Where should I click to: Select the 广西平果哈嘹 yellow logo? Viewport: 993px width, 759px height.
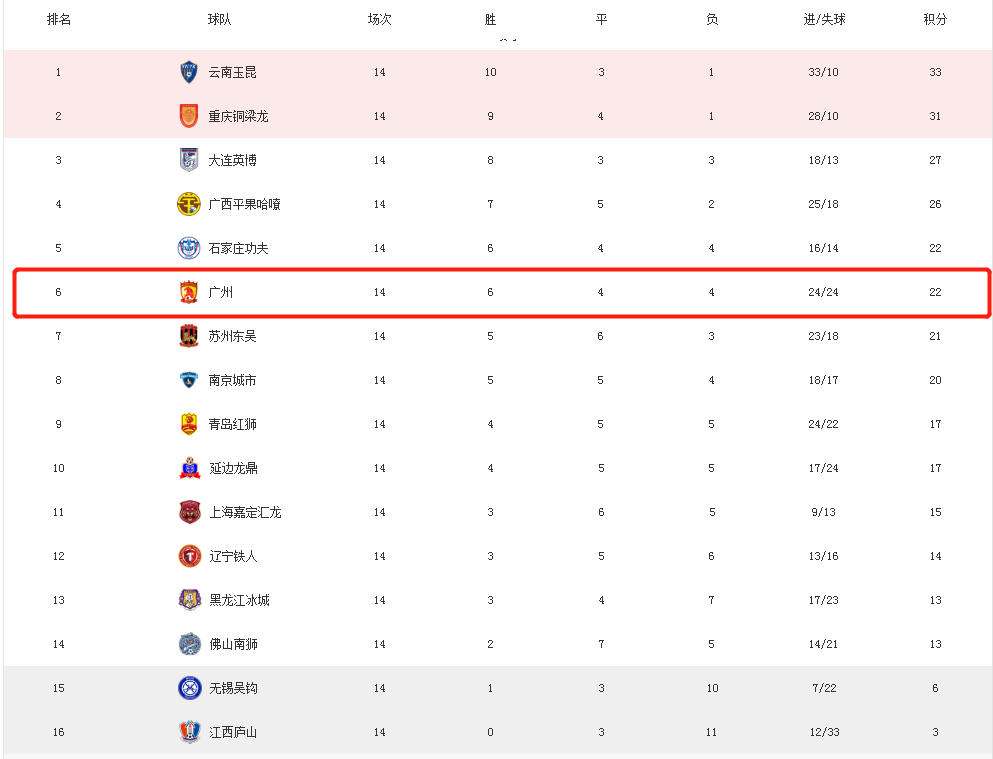pos(189,204)
